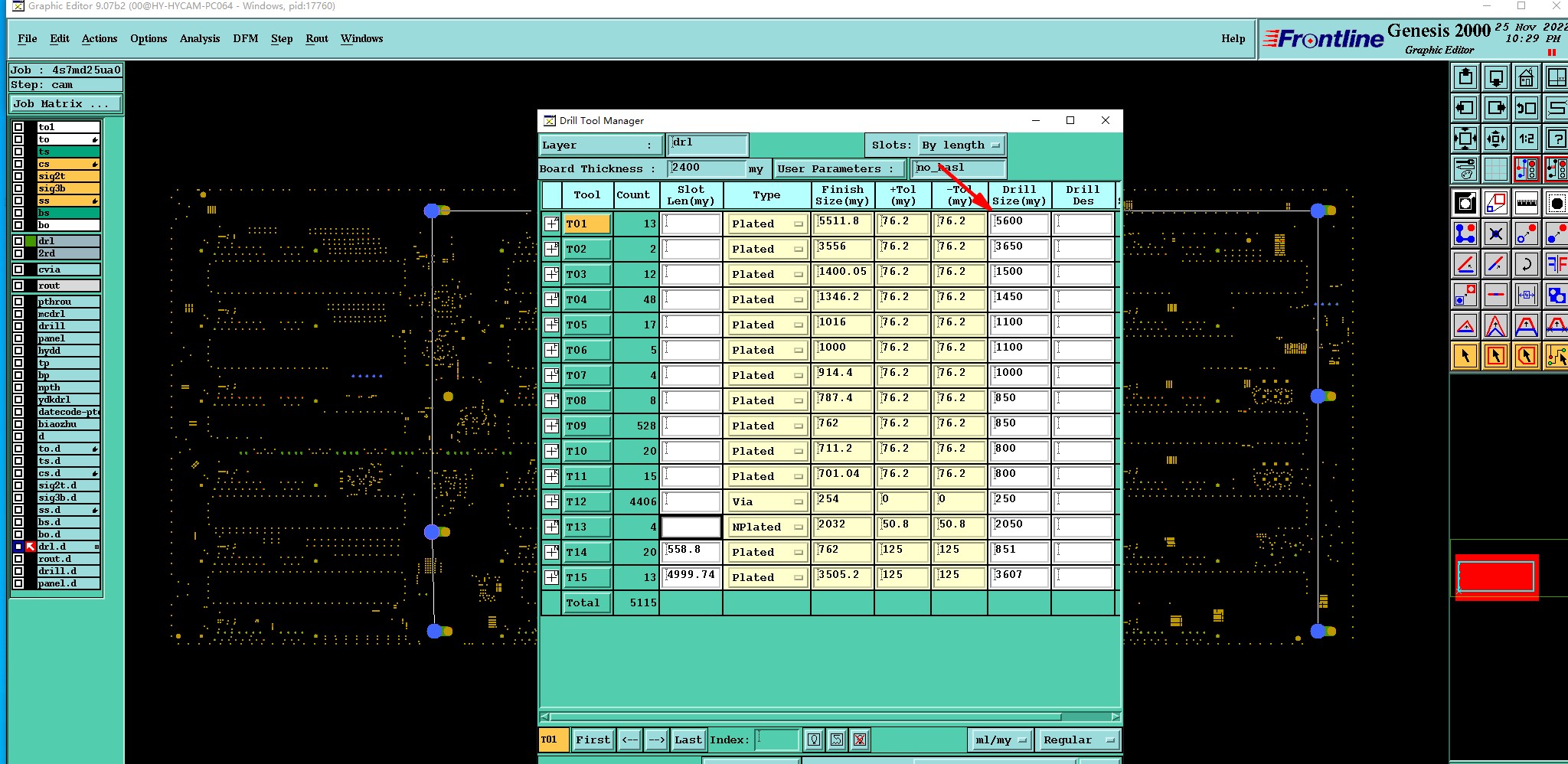This screenshot has width=1568, height=764.
Task: Open the Slots By length dropdown
Action: tap(962, 145)
